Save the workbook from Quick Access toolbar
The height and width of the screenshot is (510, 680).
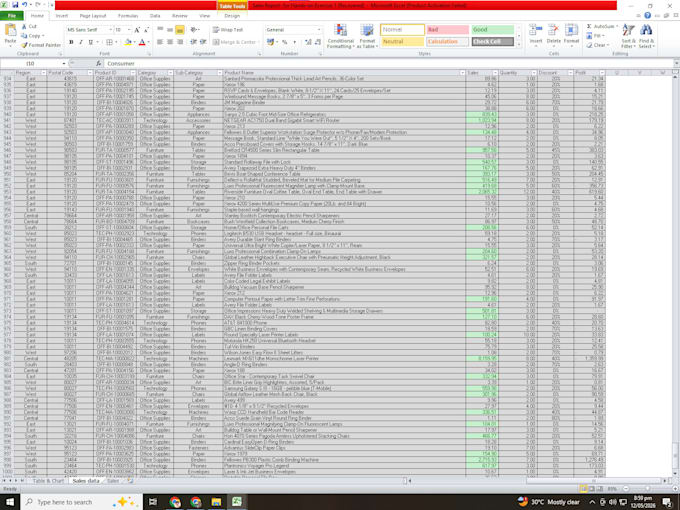[x=15, y=5]
